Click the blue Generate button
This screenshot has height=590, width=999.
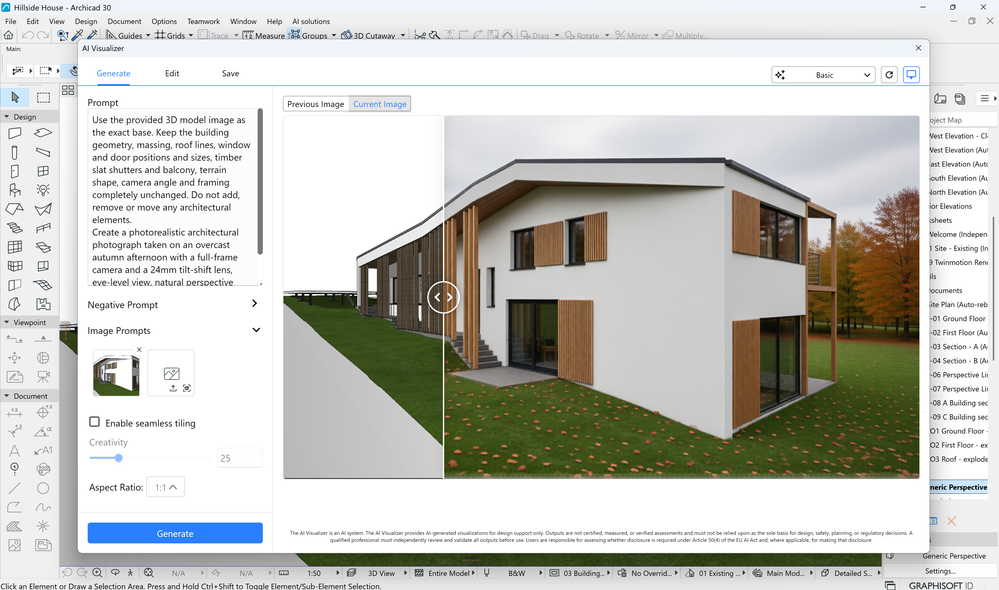tap(175, 533)
